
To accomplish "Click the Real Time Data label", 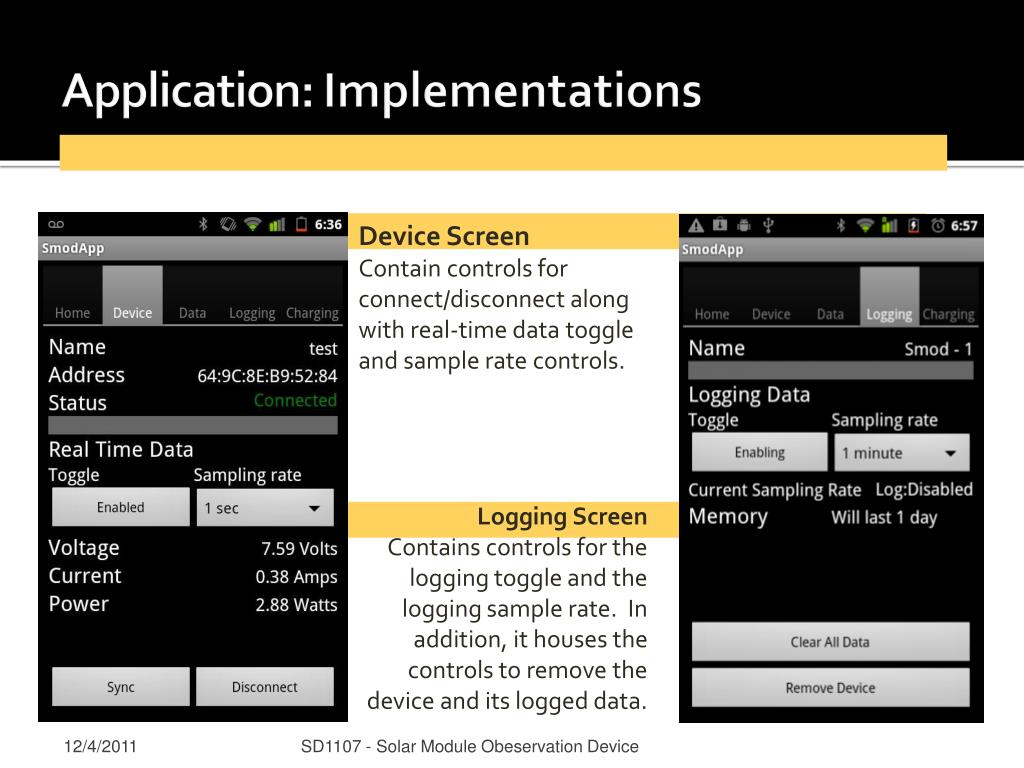I will point(121,450).
